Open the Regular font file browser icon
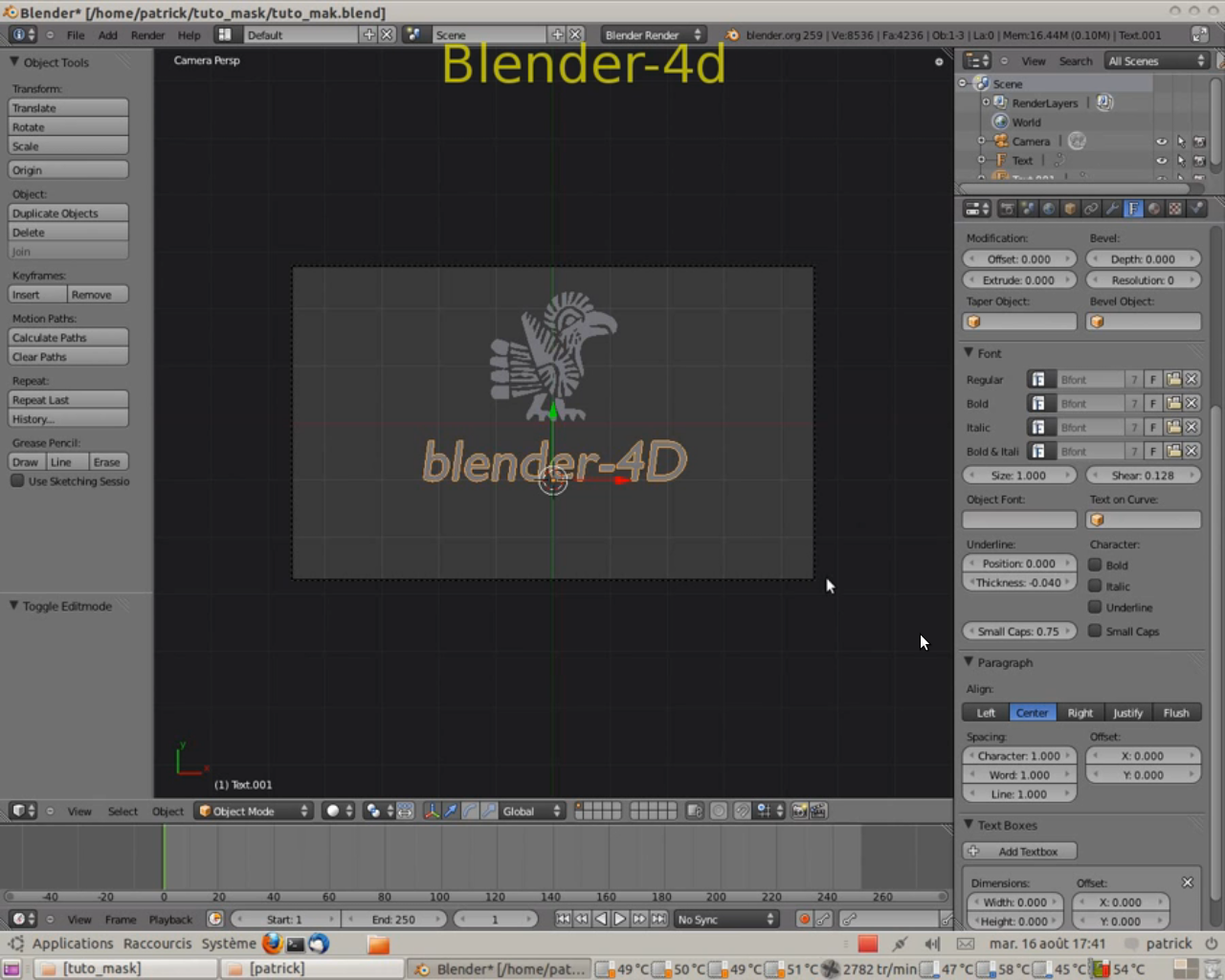1225x980 pixels. (1173, 379)
